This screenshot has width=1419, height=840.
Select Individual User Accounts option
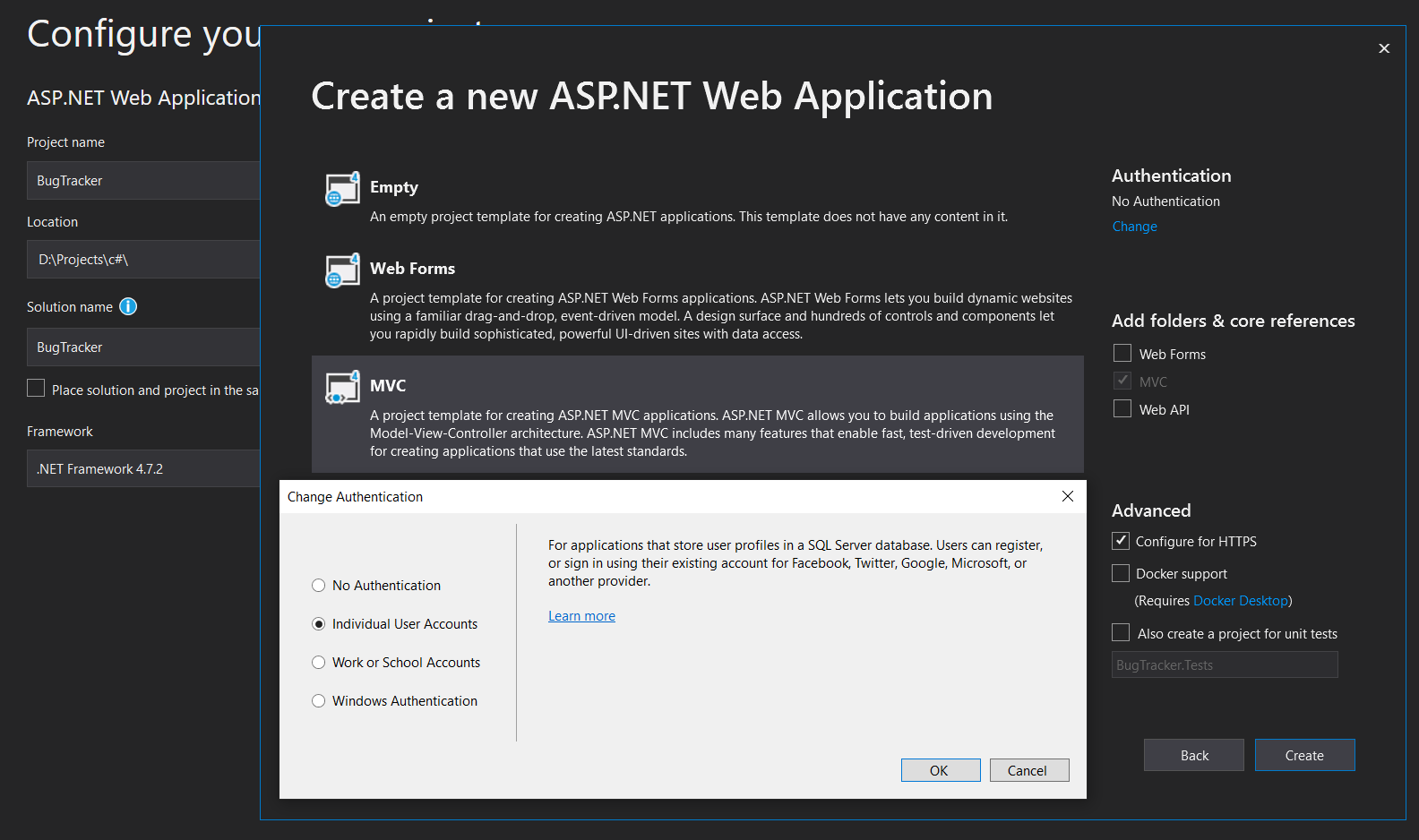[x=319, y=624]
